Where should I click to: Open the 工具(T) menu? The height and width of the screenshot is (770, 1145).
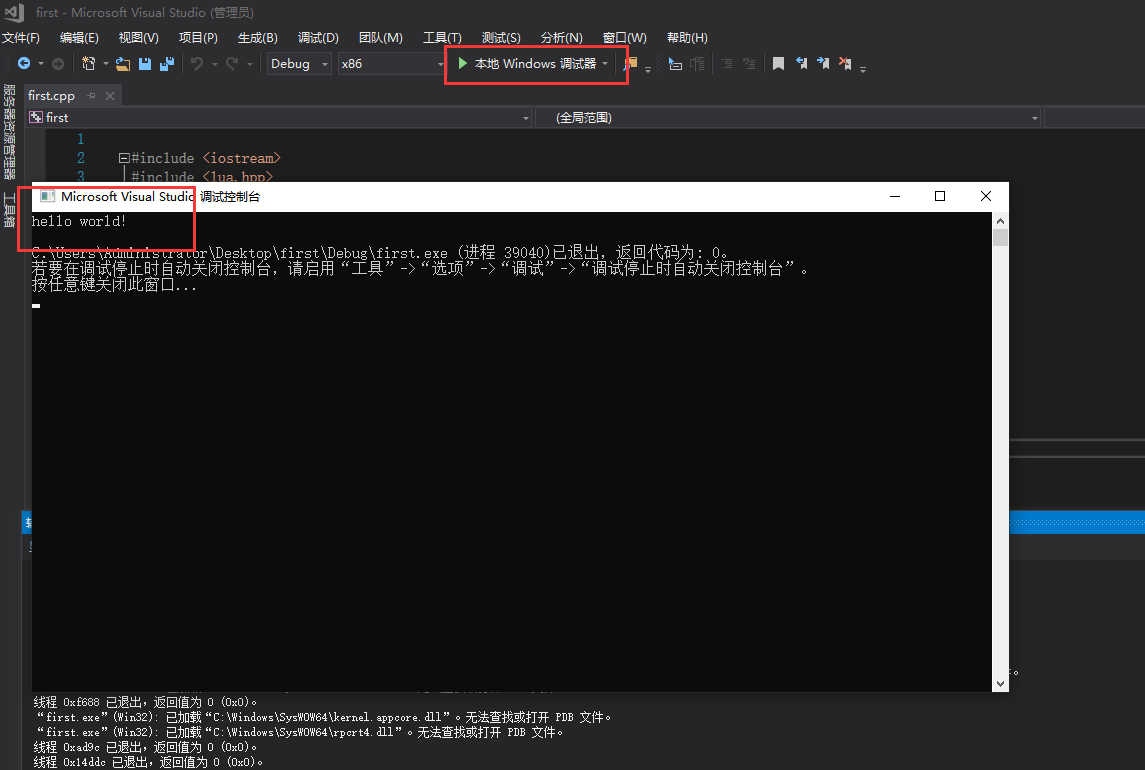[x=441, y=37]
